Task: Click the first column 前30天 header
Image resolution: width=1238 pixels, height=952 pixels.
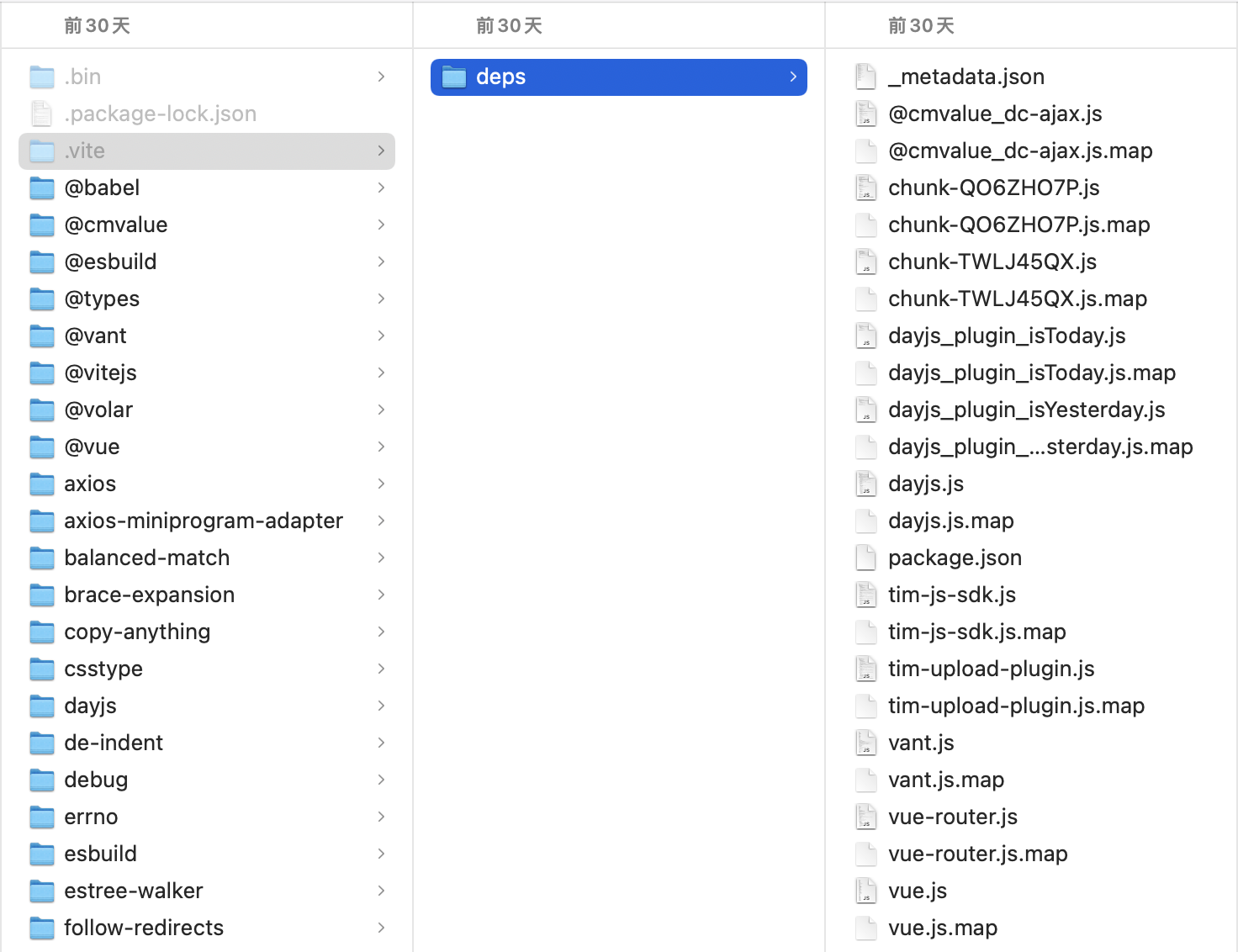Action: click(98, 26)
